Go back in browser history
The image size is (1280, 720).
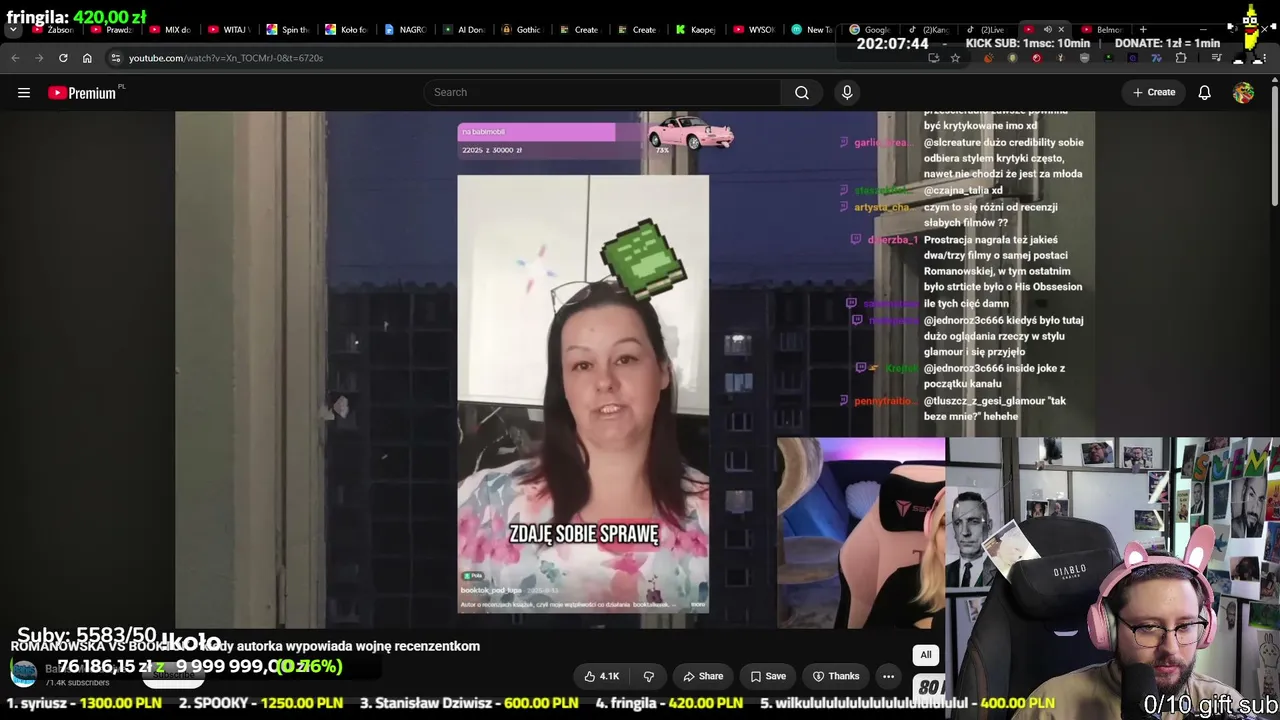15,58
